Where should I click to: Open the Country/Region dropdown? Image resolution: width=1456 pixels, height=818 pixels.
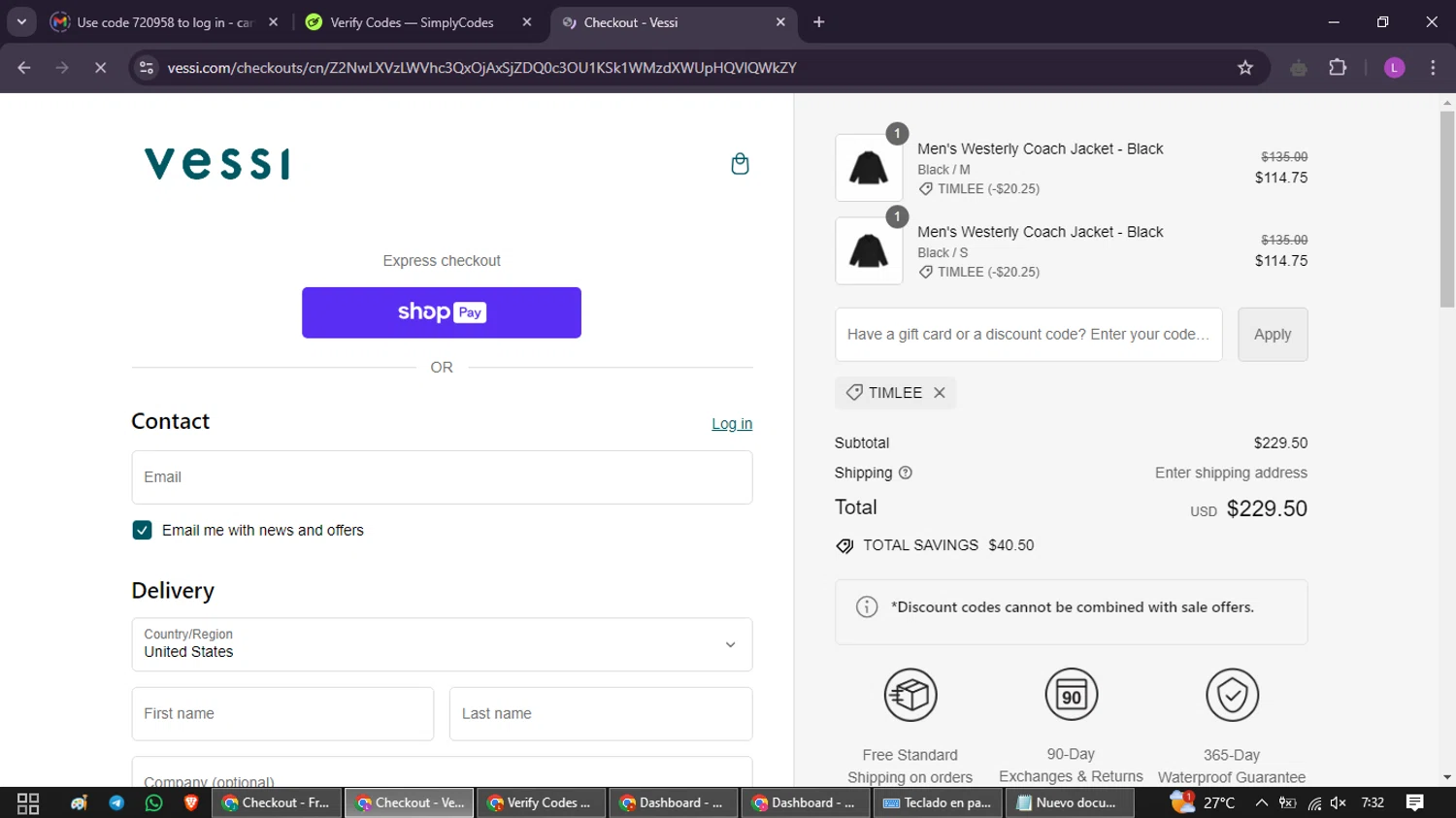point(442,644)
